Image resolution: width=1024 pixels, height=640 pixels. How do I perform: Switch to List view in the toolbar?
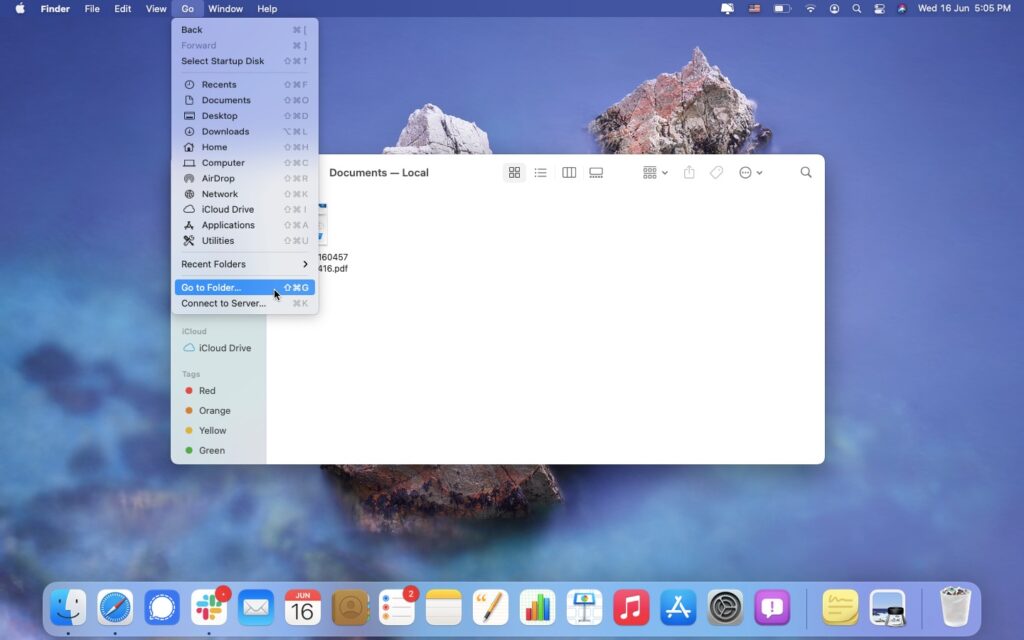click(x=541, y=172)
